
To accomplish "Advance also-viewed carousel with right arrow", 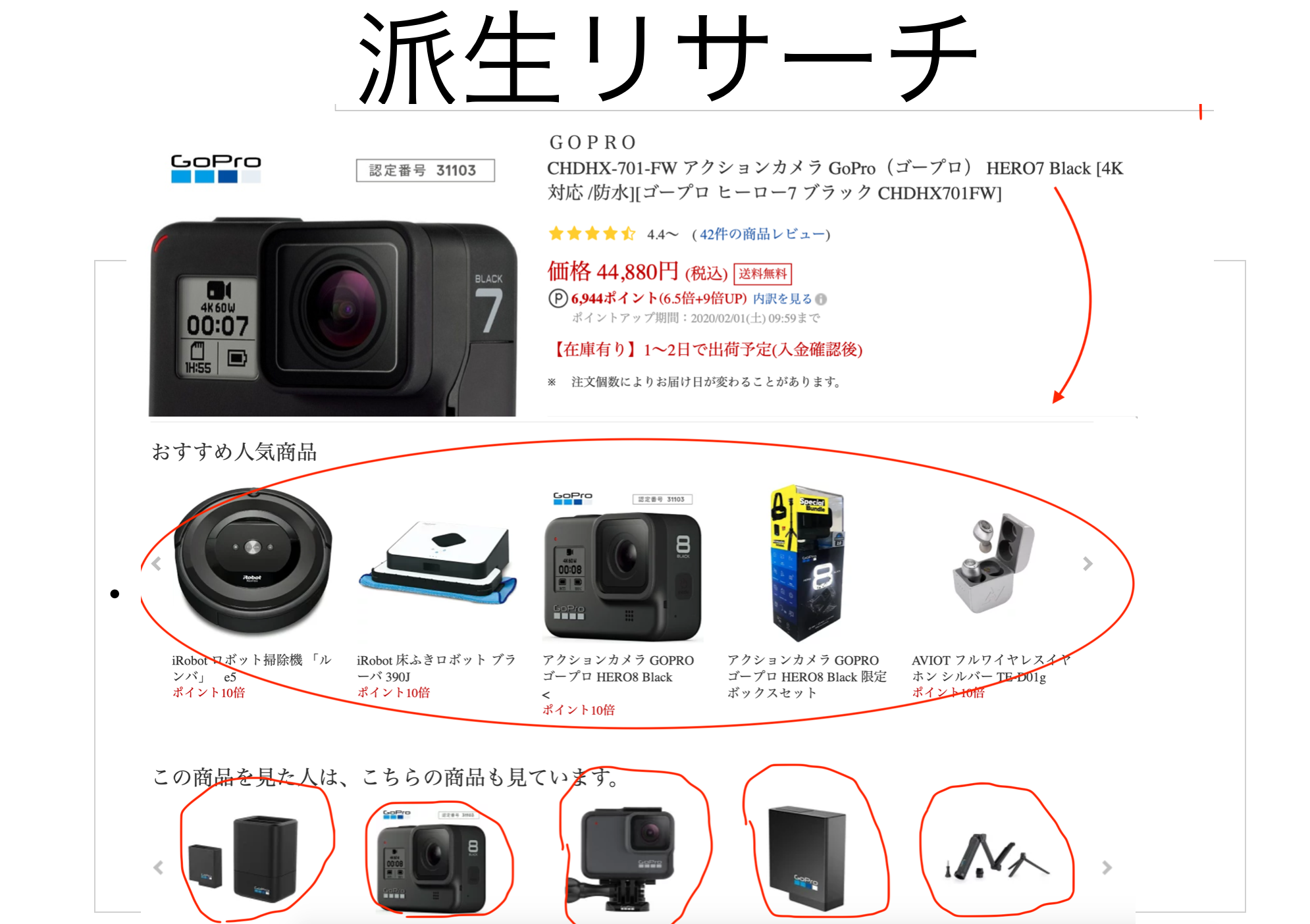I will coord(1107,867).
